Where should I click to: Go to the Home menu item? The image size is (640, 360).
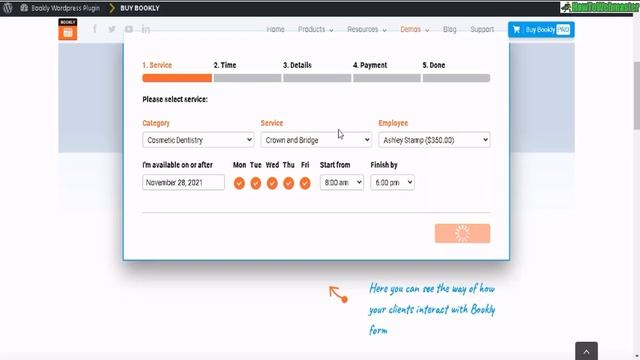(x=276, y=29)
